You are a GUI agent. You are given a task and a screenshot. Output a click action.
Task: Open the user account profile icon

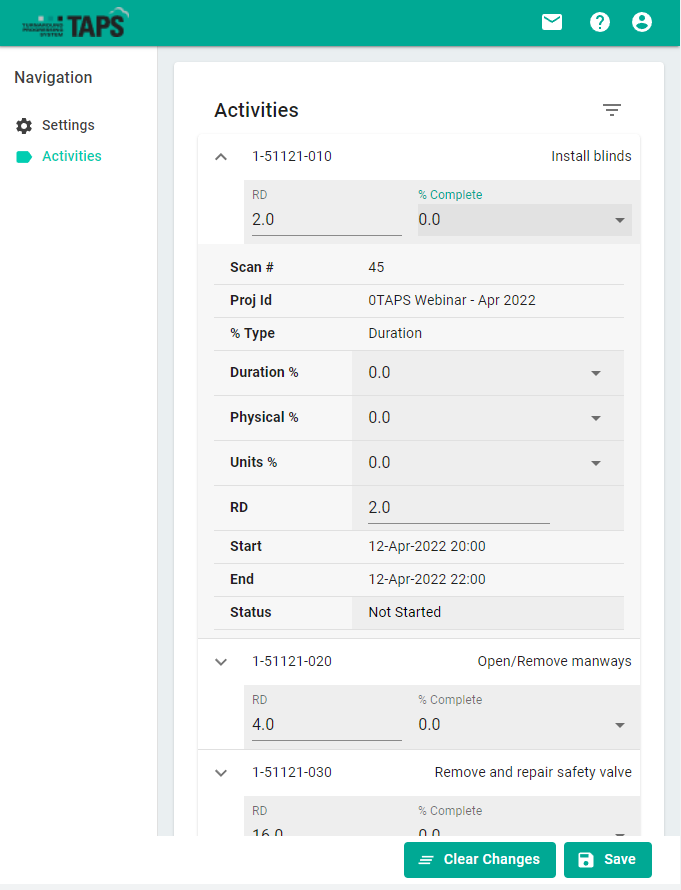click(x=642, y=22)
